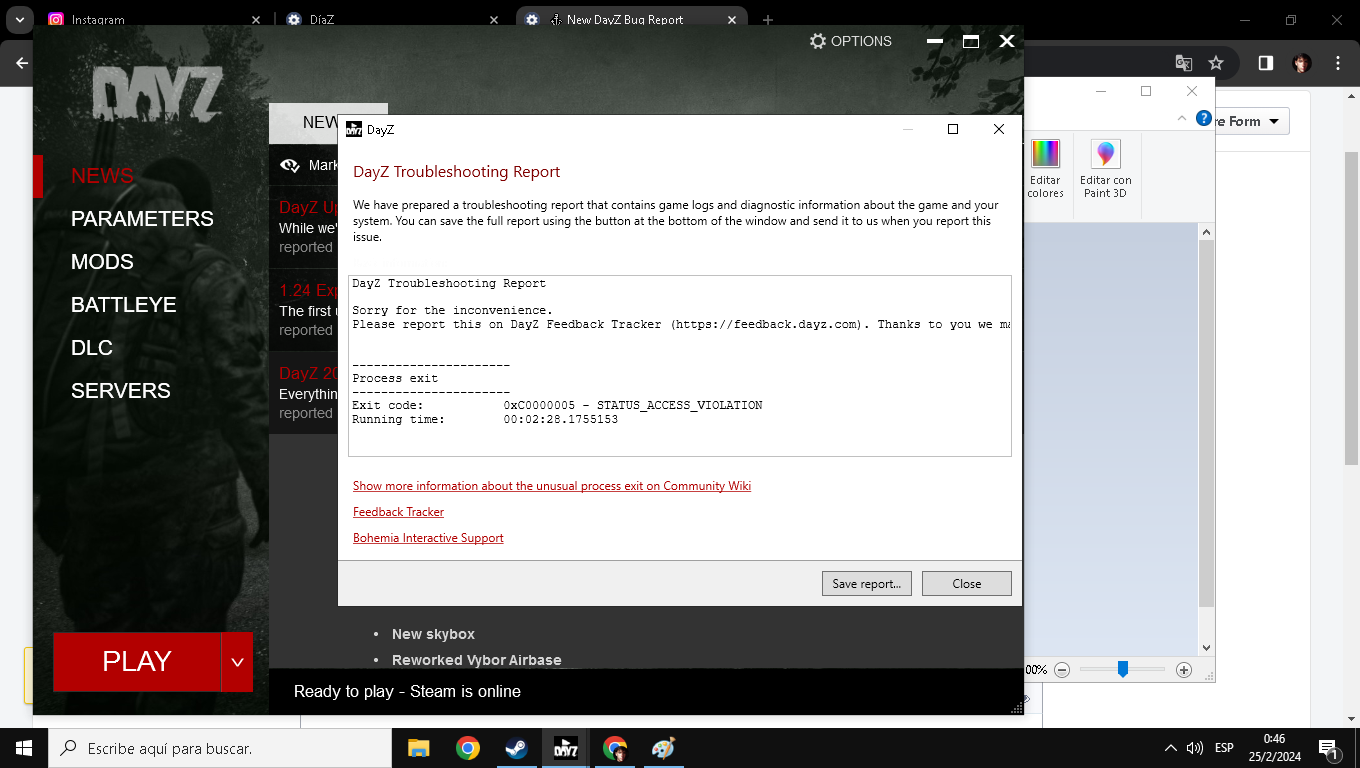This screenshot has width=1360, height=768.
Task: Open the Community Wiki process exit link
Action: pos(552,486)
